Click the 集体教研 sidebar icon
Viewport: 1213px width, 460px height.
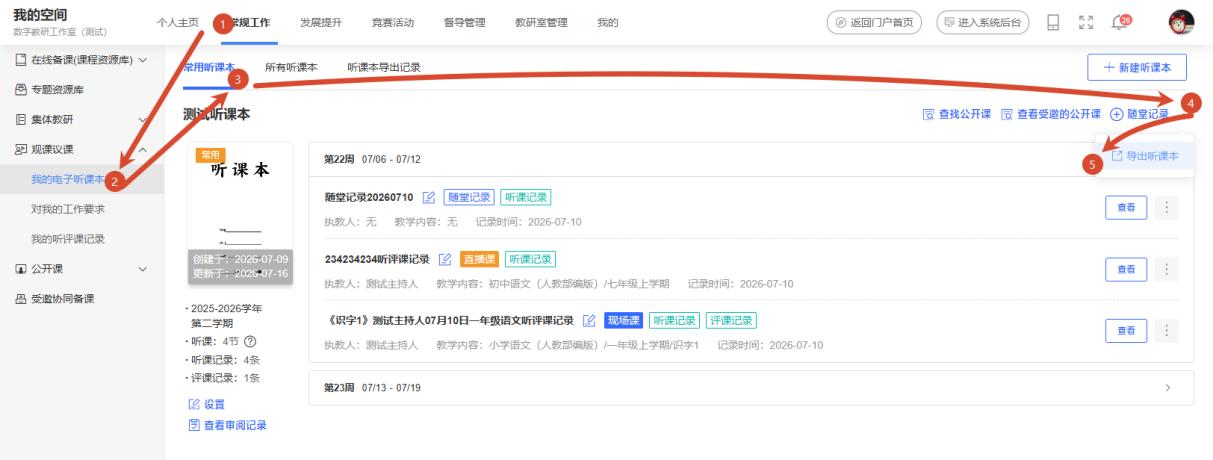tap(20, 120)
